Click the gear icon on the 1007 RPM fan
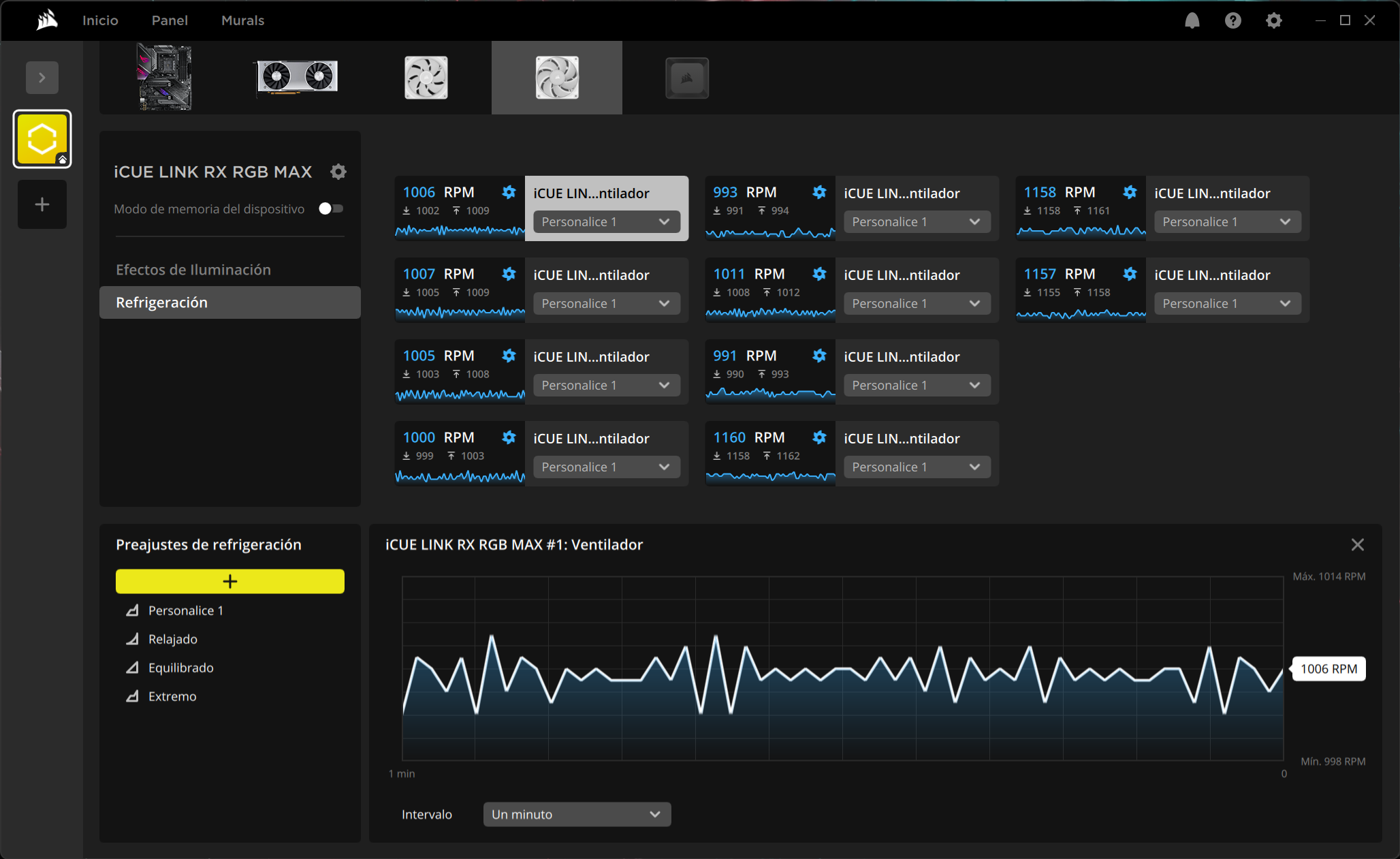This screenshot has height=859, width=1400. [509, 274]
